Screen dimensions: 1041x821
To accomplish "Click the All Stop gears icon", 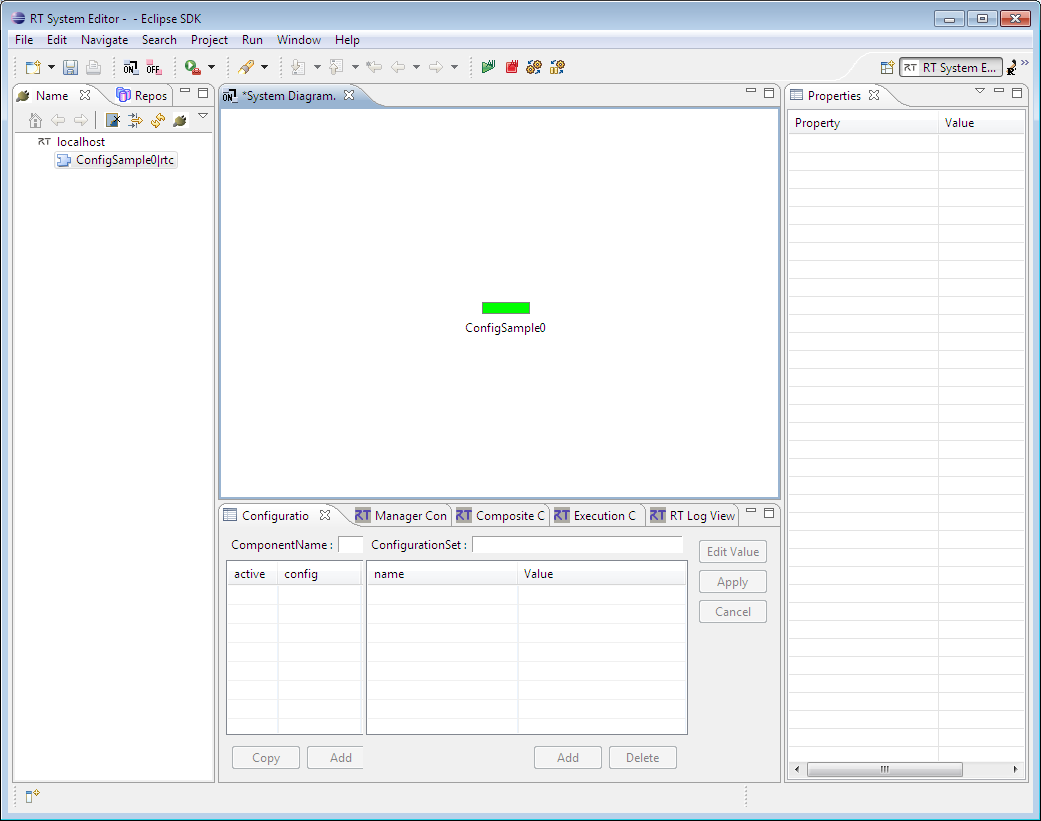I will [x=558, y=67].
